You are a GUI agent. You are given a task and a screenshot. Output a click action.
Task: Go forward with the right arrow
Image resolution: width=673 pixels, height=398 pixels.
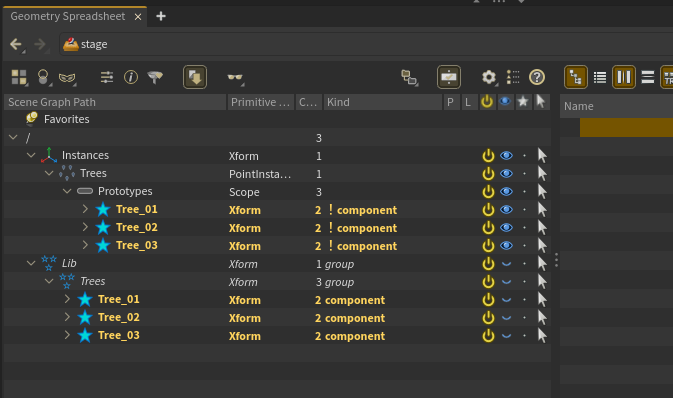[x=40, y=44]
